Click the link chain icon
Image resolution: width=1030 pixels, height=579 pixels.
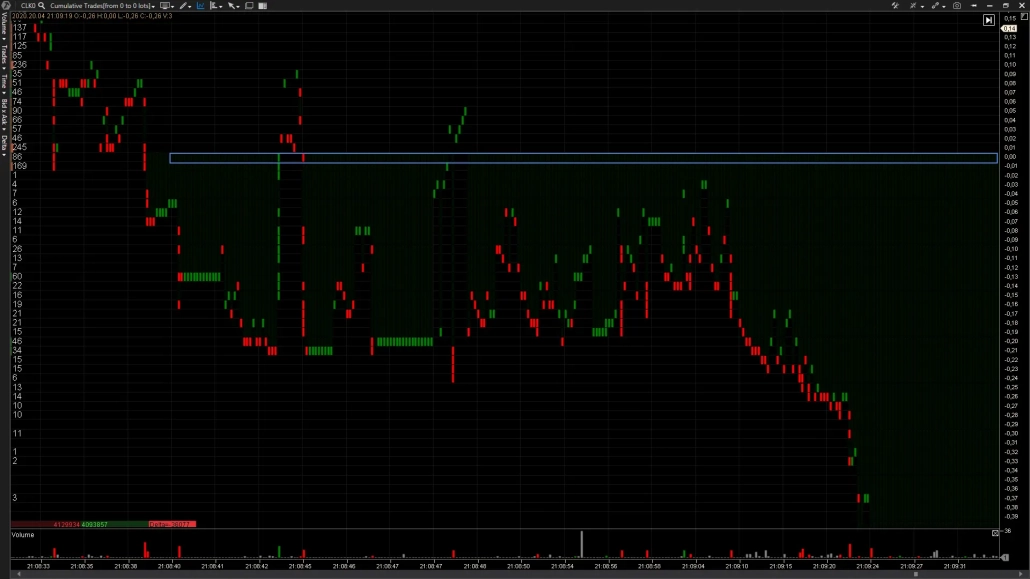tap(935, 6)
